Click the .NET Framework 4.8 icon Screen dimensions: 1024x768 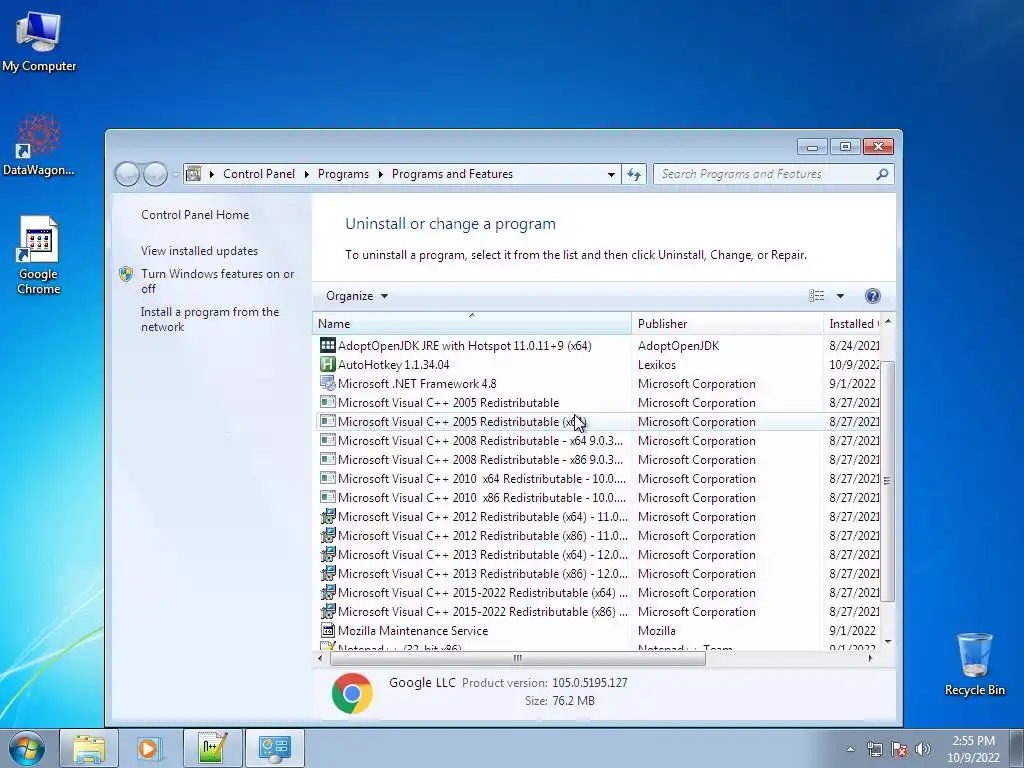click(328, 383)
